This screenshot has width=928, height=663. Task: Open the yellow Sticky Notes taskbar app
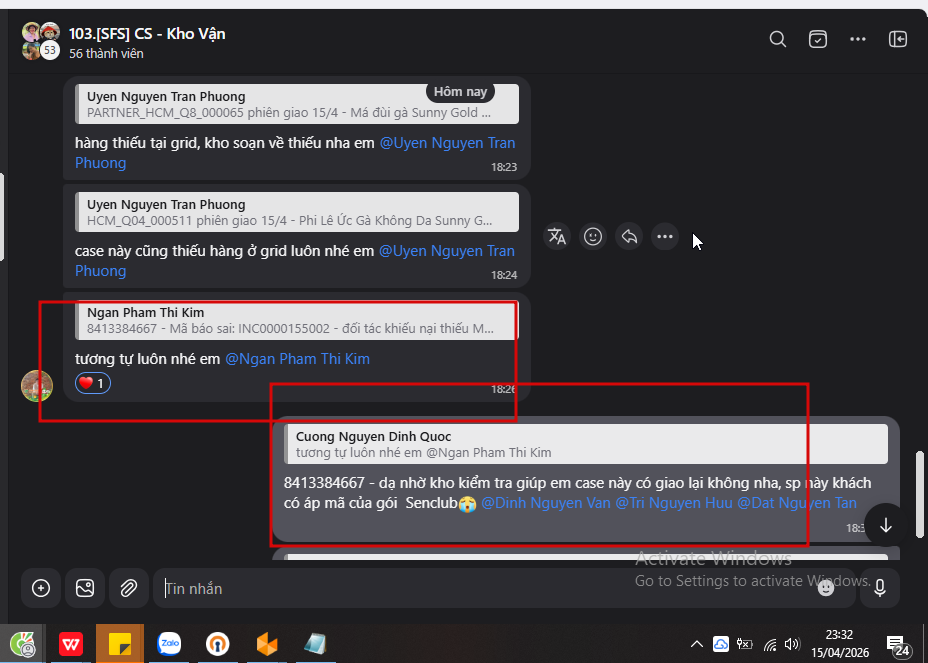tap(120, 643)
